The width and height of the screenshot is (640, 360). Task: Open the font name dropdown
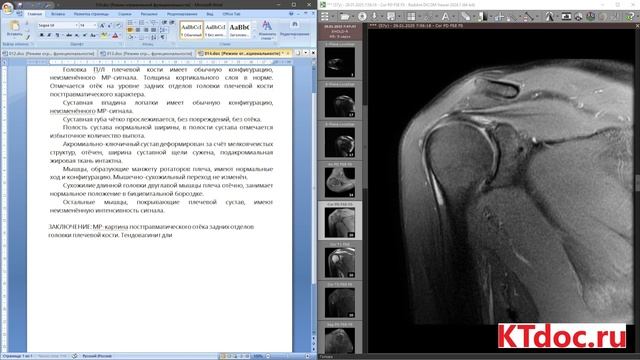(x=76, y=25)
